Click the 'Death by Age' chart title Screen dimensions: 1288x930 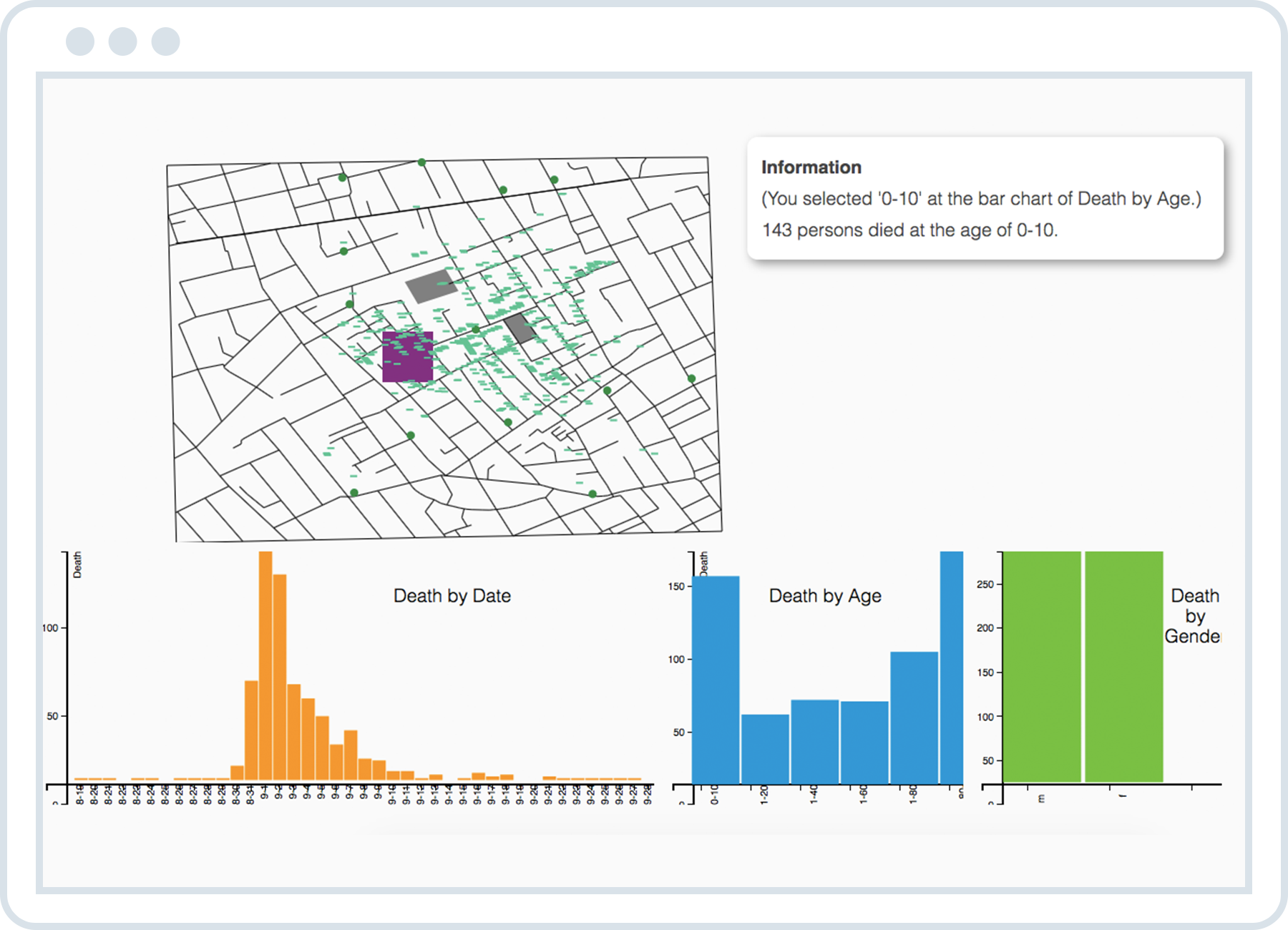[825, 596]
